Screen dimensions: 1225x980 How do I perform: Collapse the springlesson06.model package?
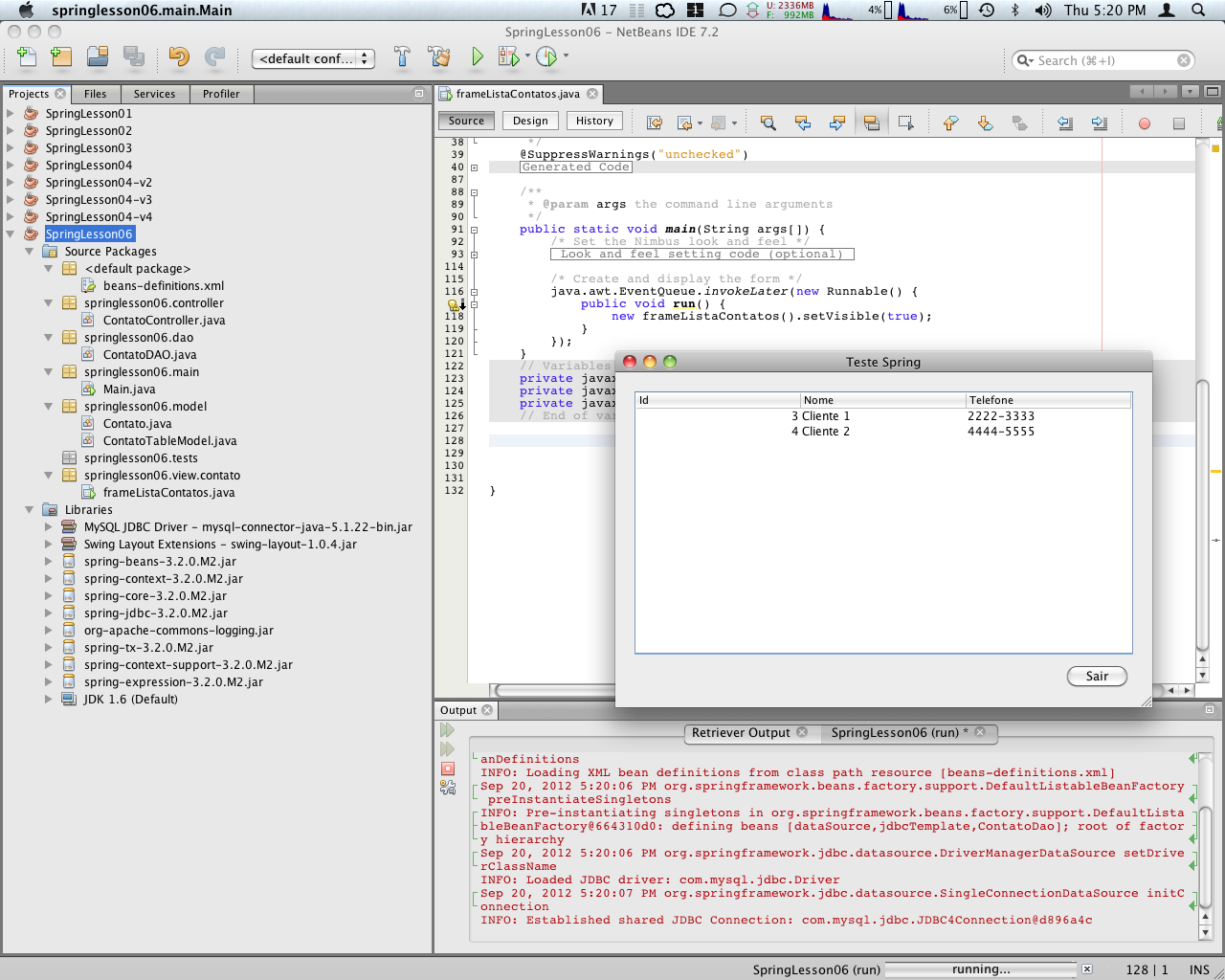point(49,406)
